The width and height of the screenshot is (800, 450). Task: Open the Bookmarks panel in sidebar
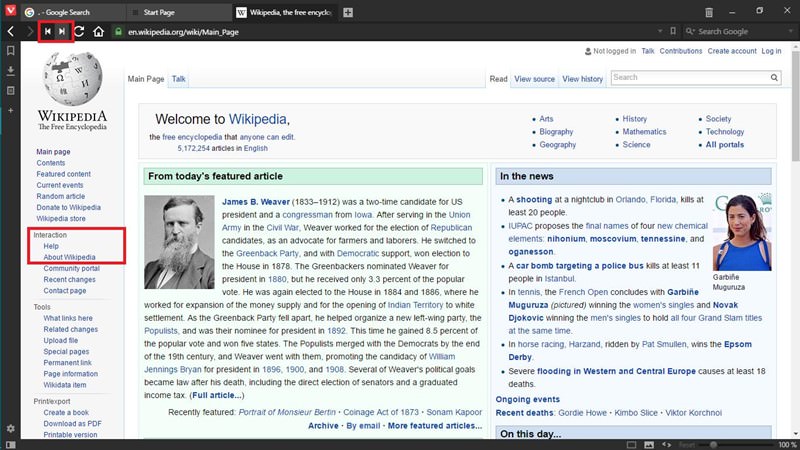(10, 51)
